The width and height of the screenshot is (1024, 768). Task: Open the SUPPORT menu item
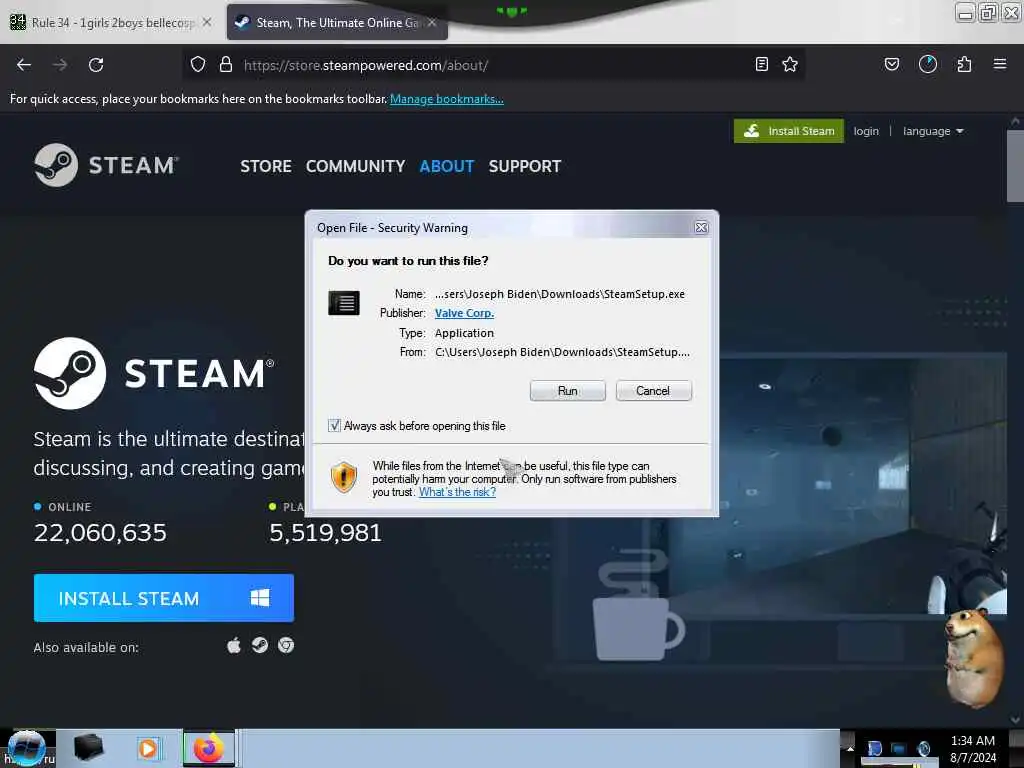525,167
